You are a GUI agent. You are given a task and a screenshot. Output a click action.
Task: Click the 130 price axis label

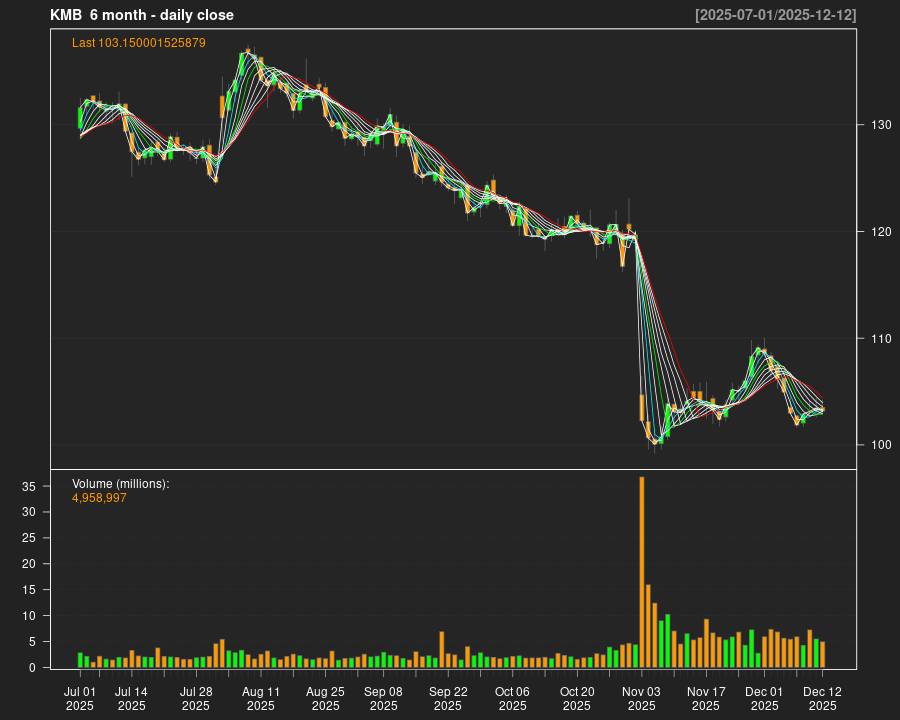coord(876,125)
